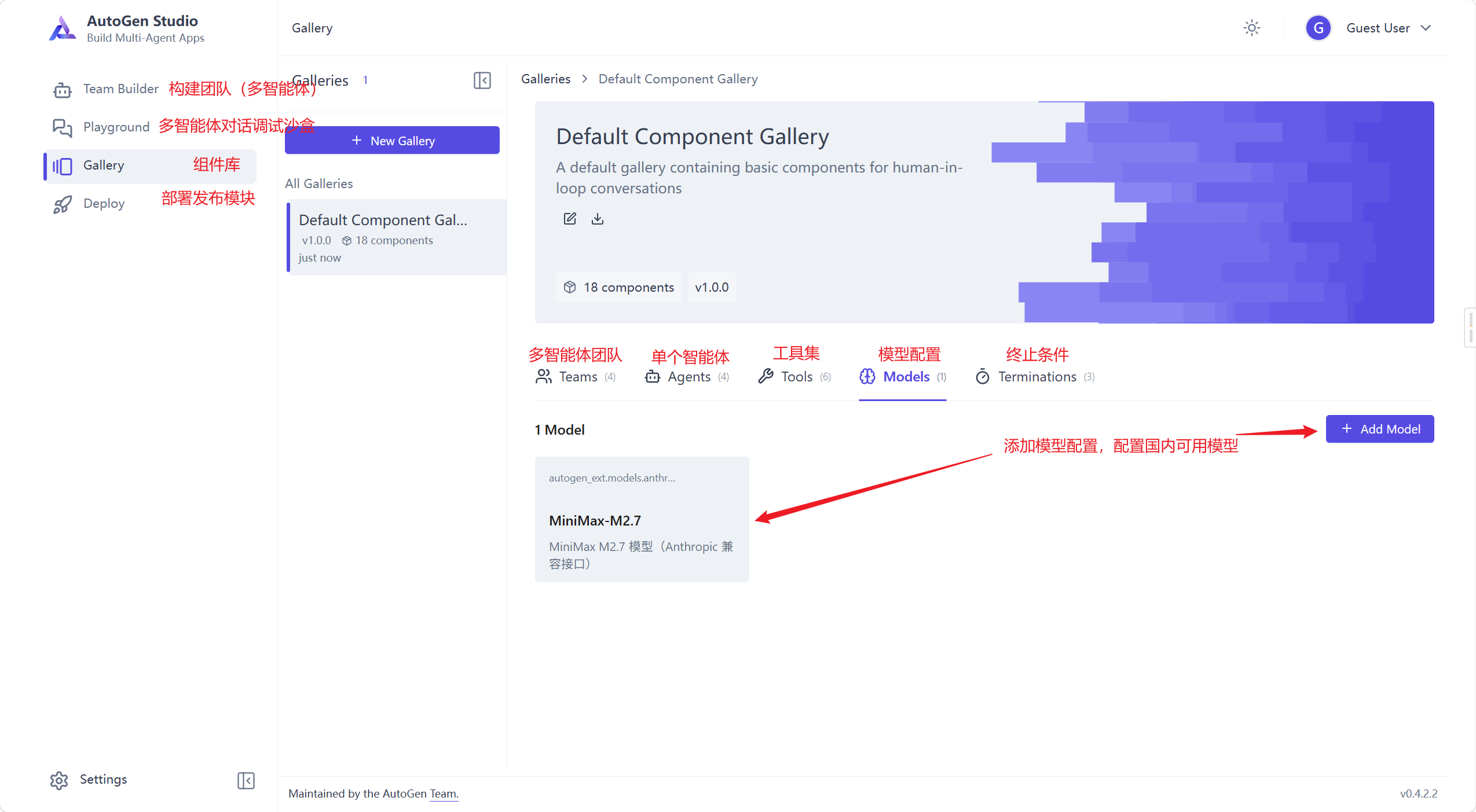
Task: Switch to the Teams tab
Action: [576, 377]
